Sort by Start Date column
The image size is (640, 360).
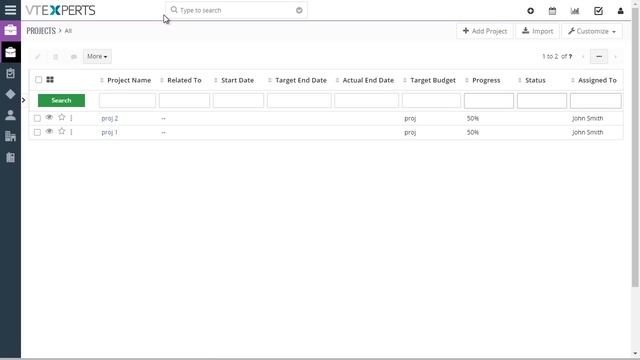(x=238, y=80)
